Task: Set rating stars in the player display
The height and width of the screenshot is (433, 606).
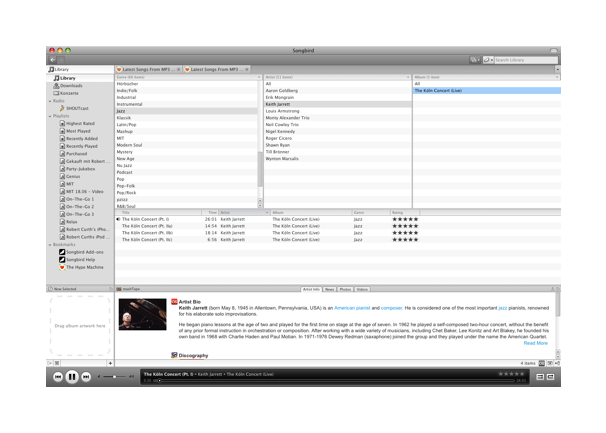Action: pos(511,374)
